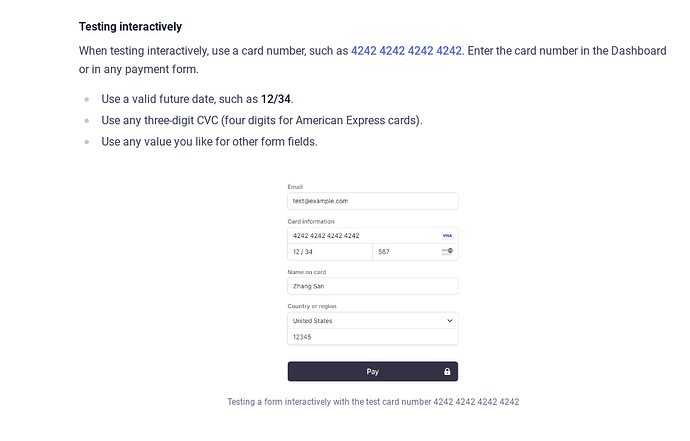
Task: Click the Country or region label
Action: 313,306
